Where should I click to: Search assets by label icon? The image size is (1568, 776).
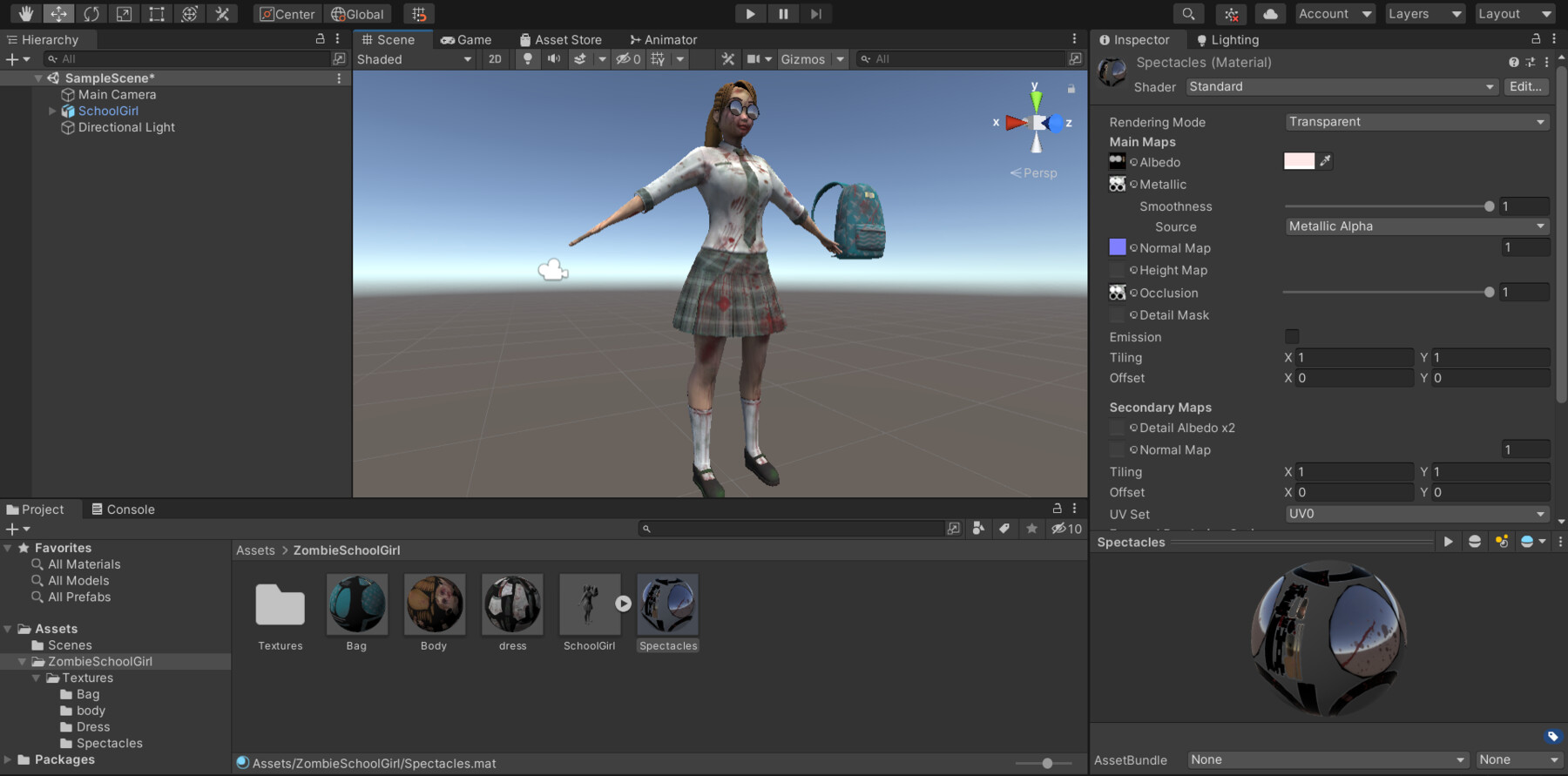coord(1004,529)
